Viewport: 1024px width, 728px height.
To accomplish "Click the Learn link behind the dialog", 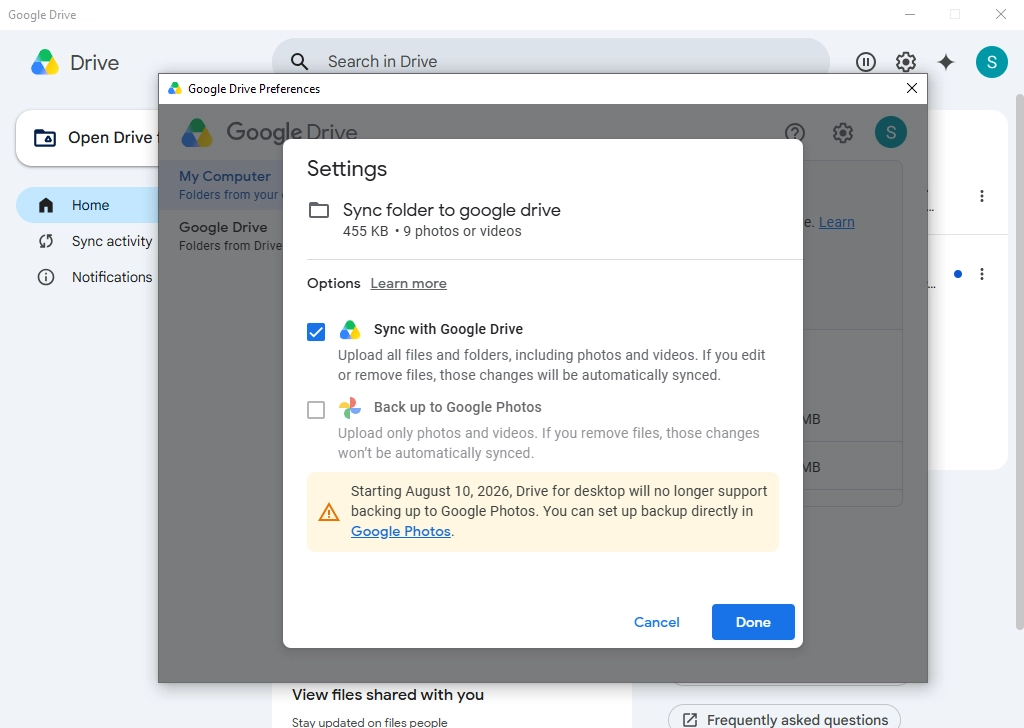I will tap(837, 222).
